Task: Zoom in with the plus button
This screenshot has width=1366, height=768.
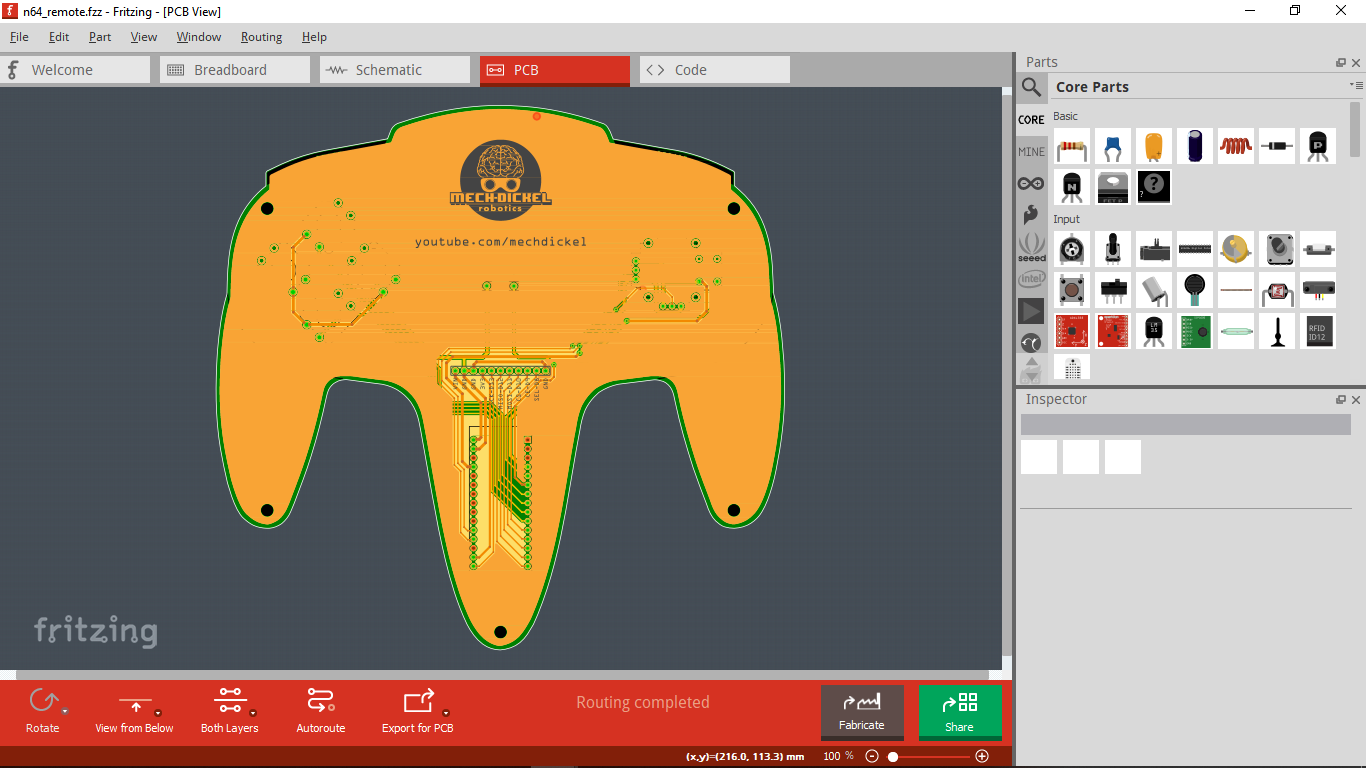Action: point(982,757)
